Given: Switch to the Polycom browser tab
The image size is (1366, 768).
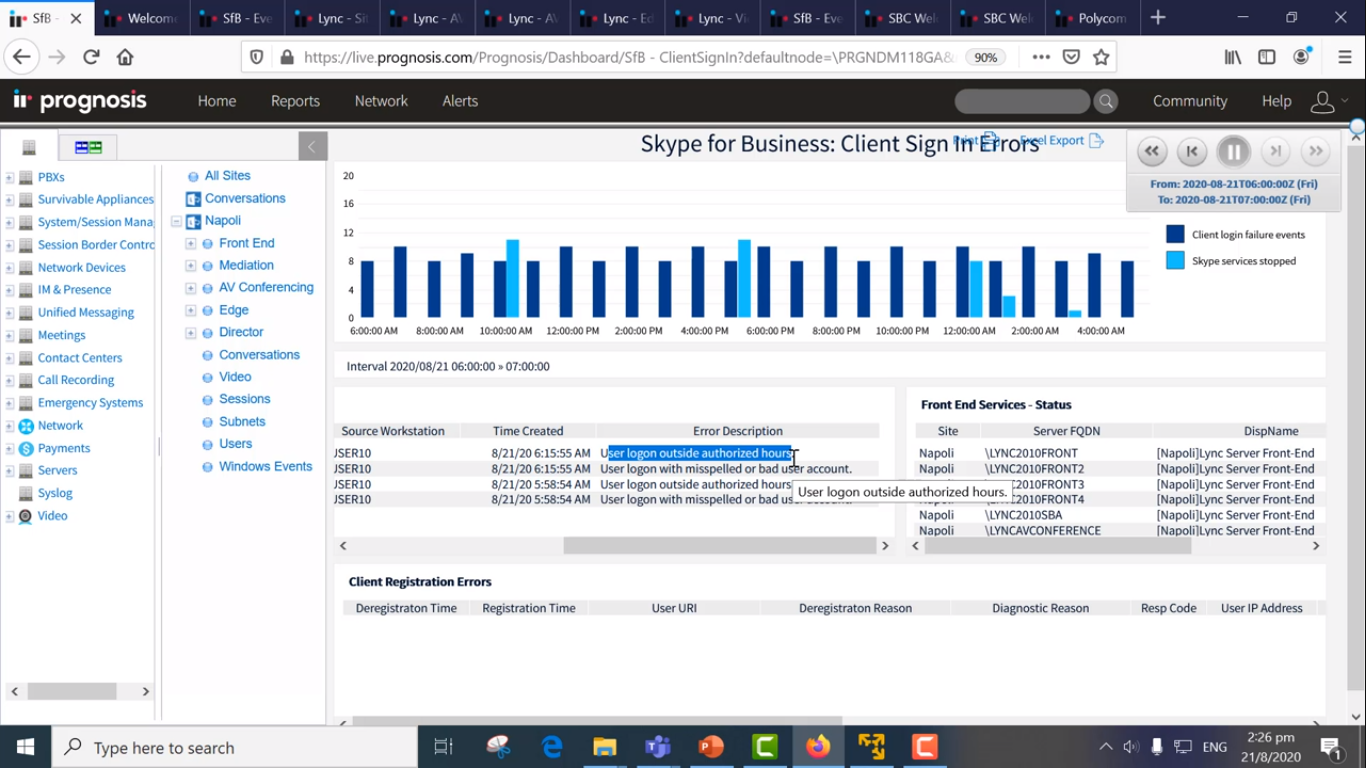Looking at the screenshot, I should coord(1092,18).
